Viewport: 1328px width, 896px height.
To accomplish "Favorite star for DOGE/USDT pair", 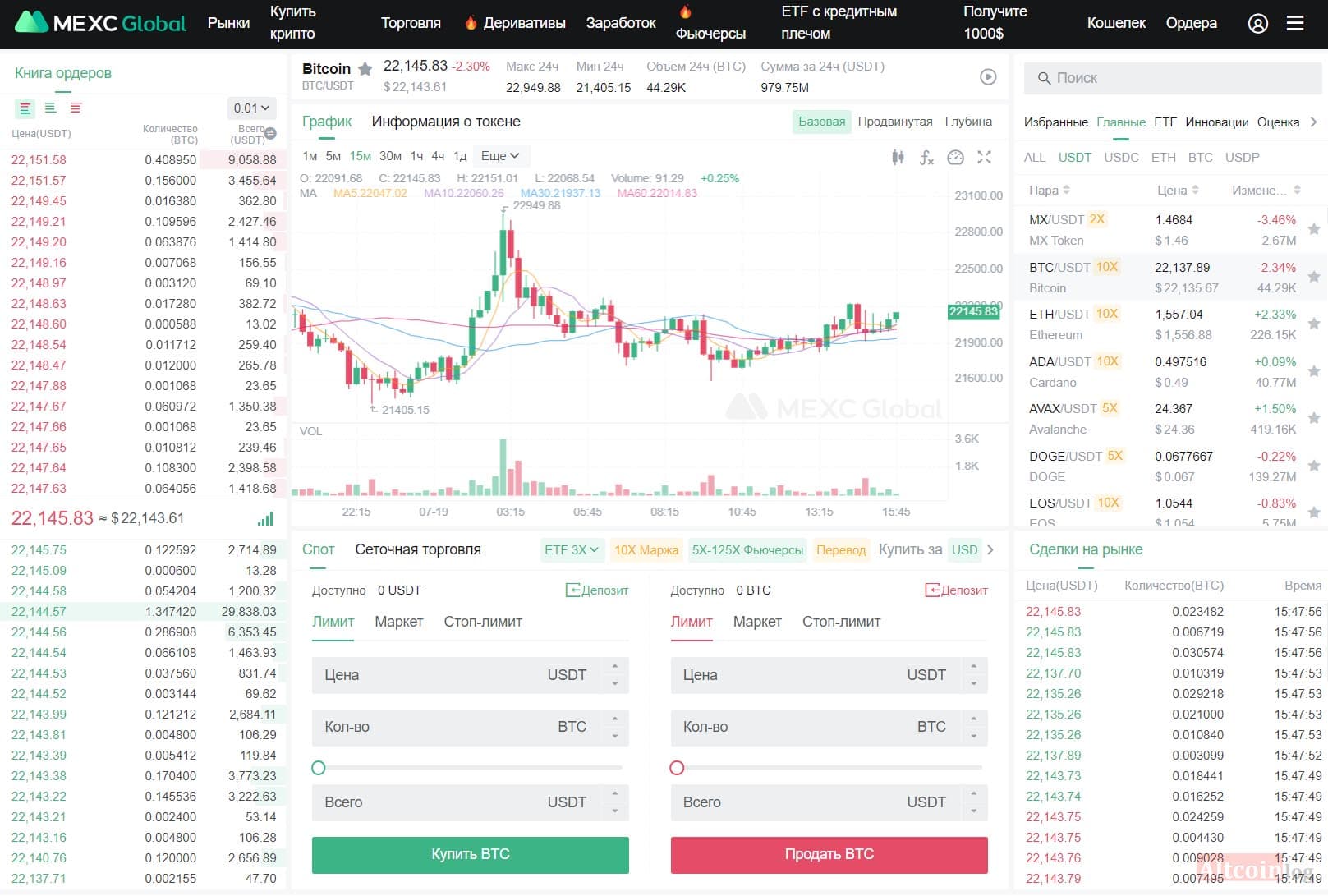I will tap(1314, 466).
